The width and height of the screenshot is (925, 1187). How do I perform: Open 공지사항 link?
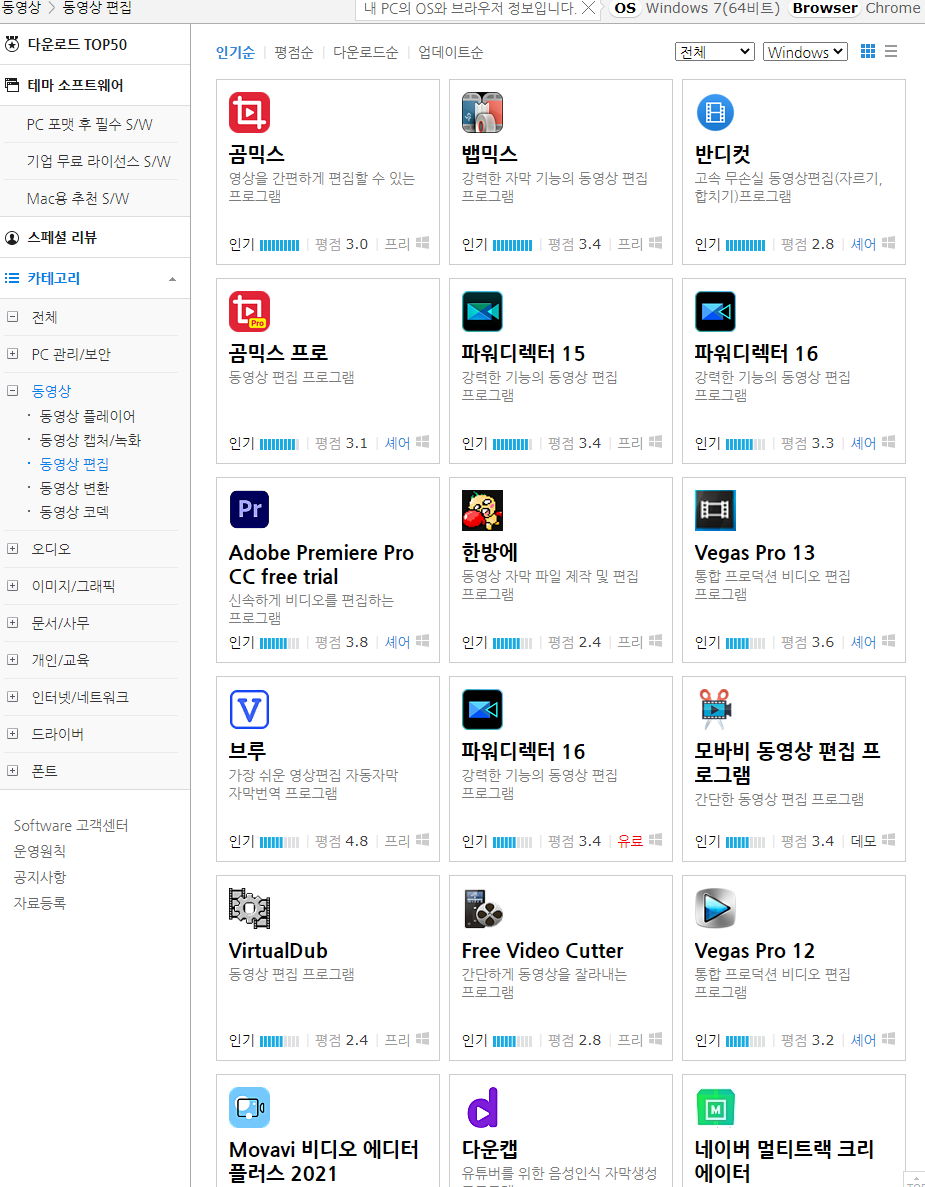tap(40, 877)
